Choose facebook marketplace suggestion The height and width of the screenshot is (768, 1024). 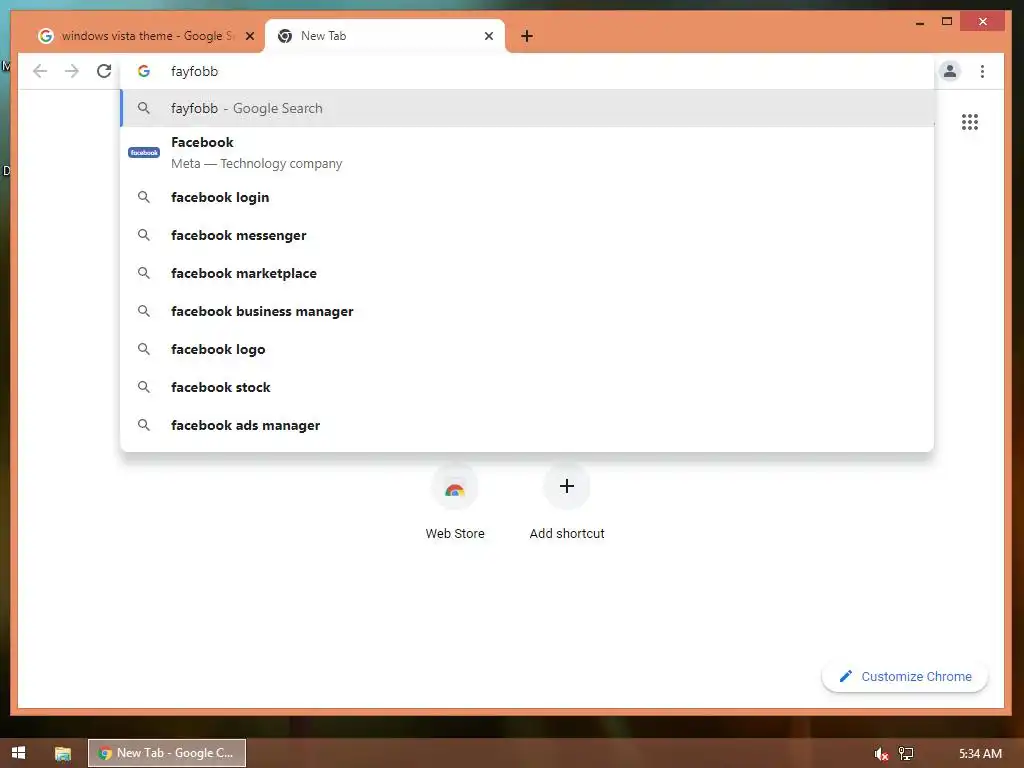point(527,273)
